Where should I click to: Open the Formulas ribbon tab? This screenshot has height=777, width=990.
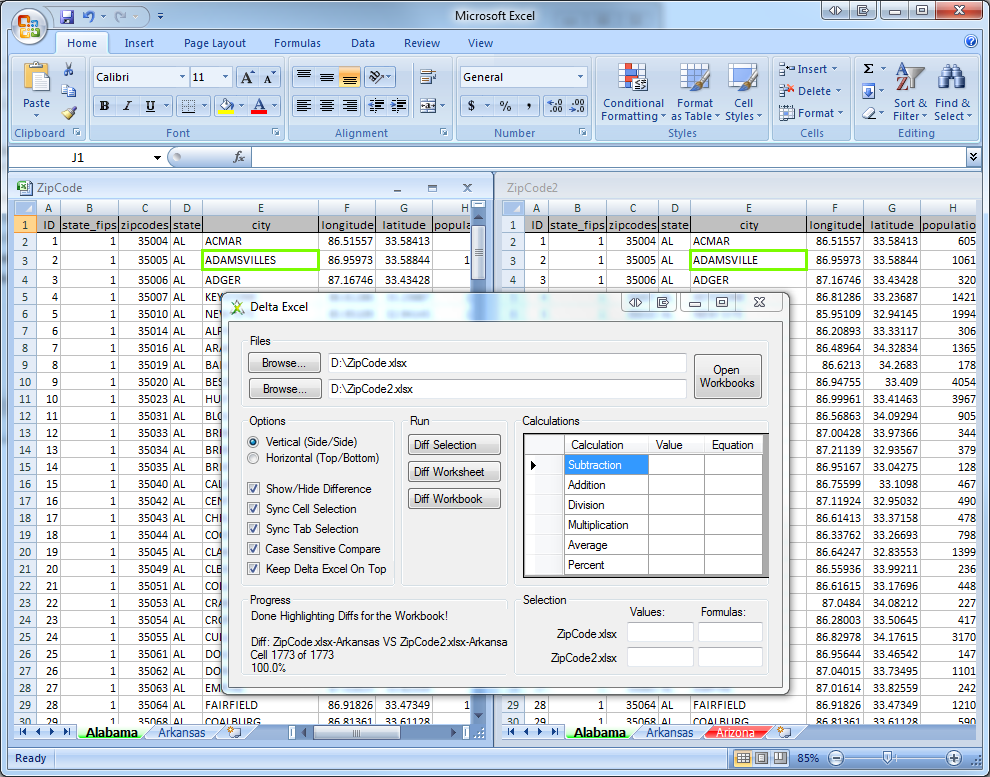(297, 43)
